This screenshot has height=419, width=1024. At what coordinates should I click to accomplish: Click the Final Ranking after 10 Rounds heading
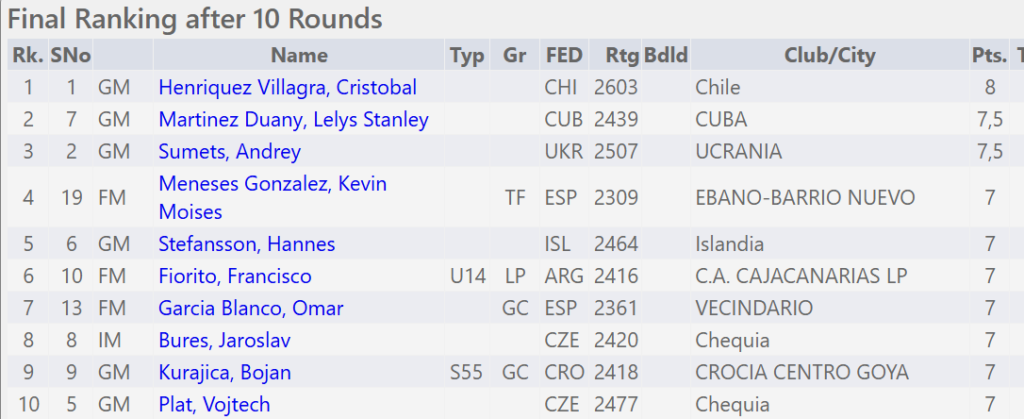tap(195, 18)
